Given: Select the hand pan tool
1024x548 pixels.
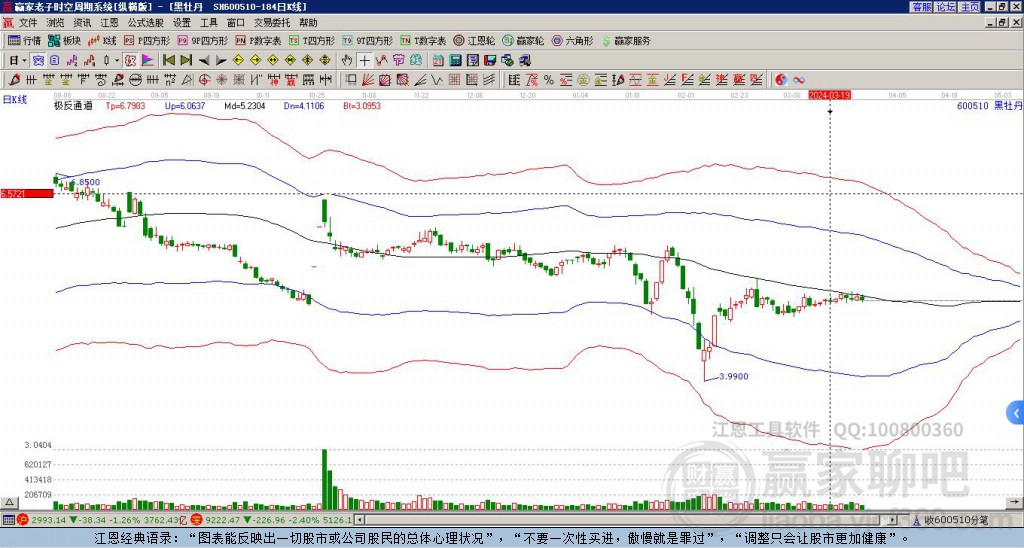Looking at the screenshot, I should (x=347, y=61).
